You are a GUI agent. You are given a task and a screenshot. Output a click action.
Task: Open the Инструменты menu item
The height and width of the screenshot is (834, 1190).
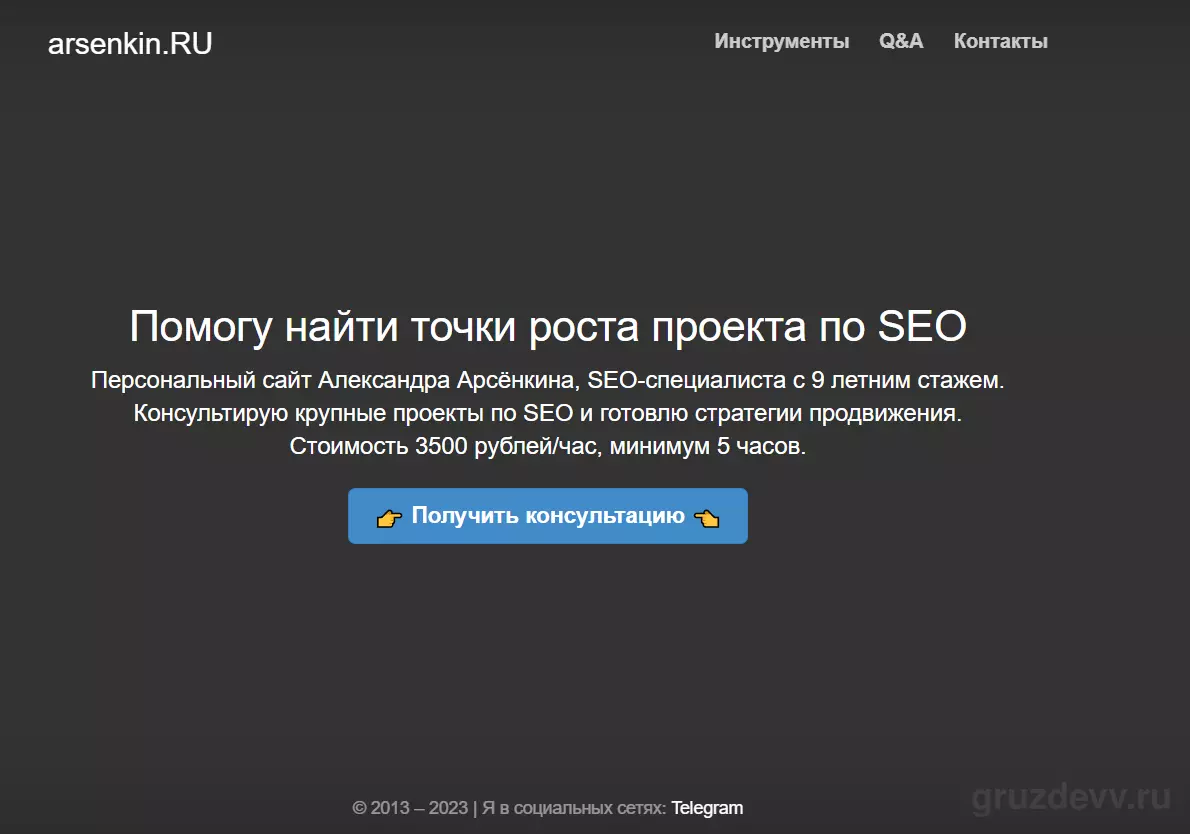(x=782, y=41)
